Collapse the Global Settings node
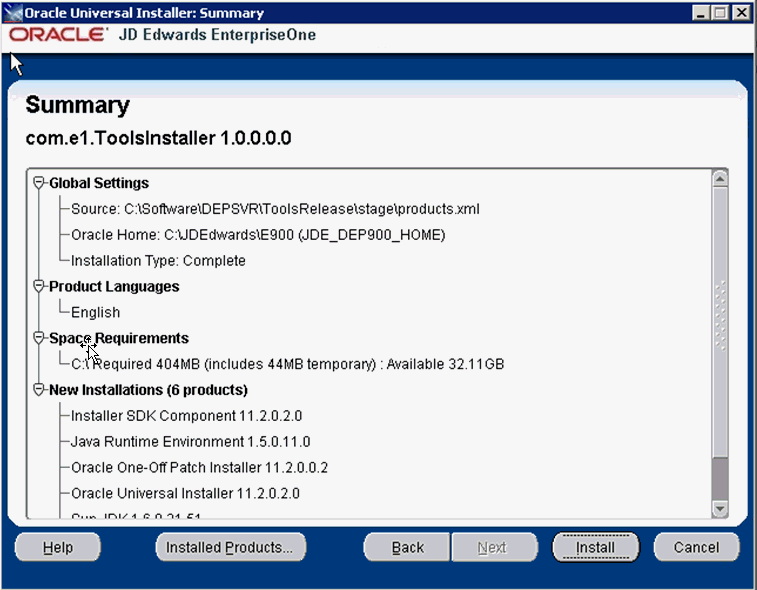The image size is (757, 590). [39, 183]
